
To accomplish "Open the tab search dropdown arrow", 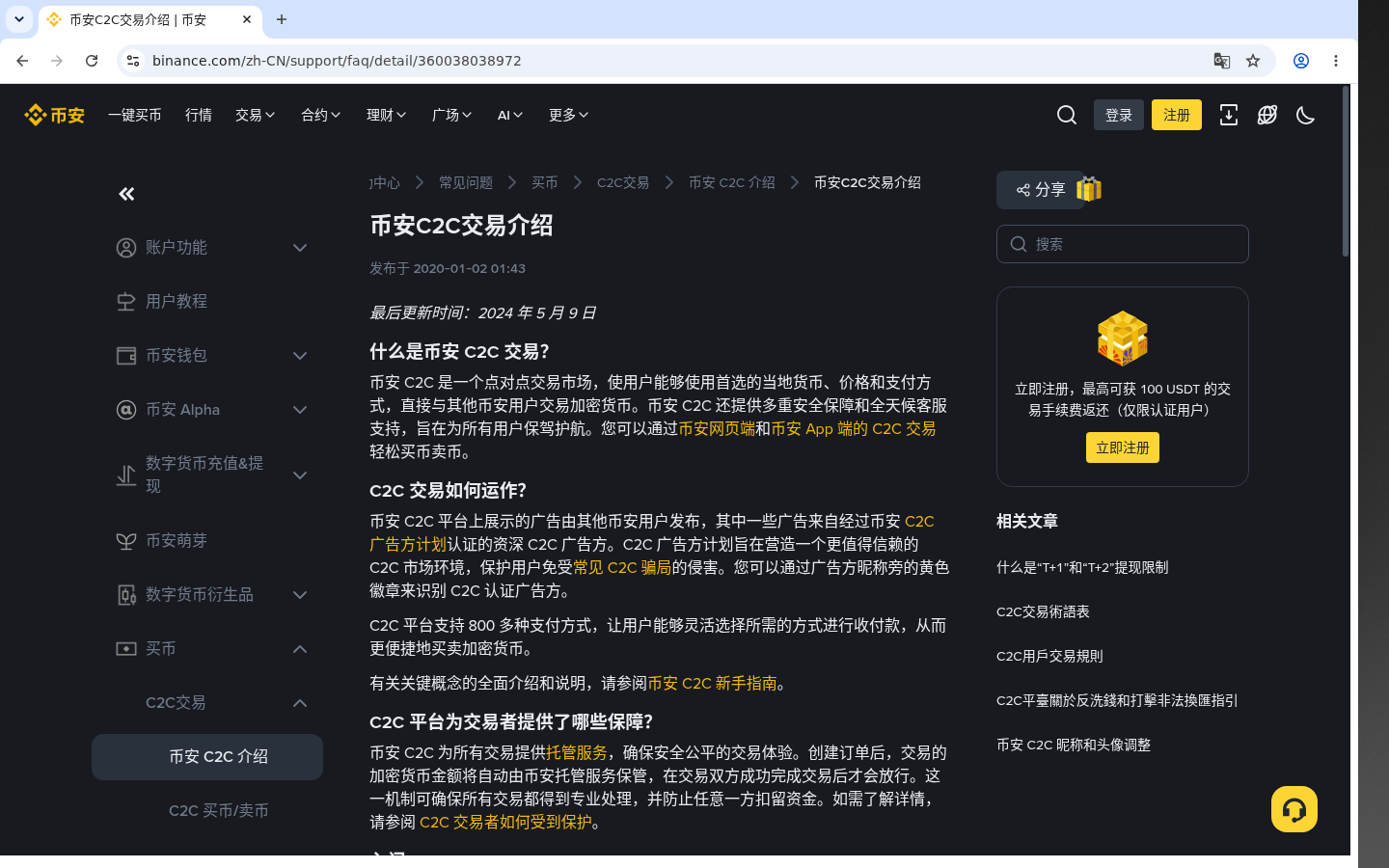I will coord(19,19).
